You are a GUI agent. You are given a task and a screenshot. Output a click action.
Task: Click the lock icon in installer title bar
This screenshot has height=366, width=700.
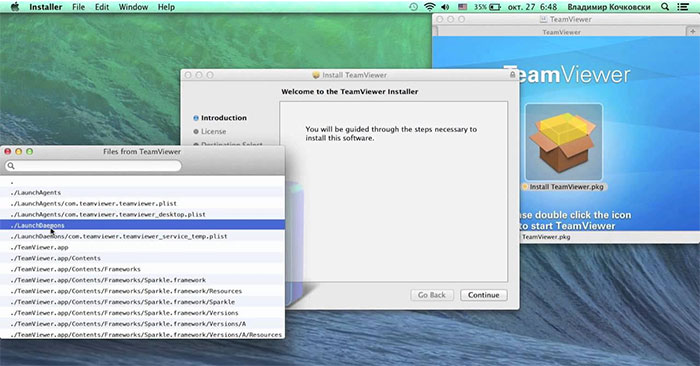[512, 75]
